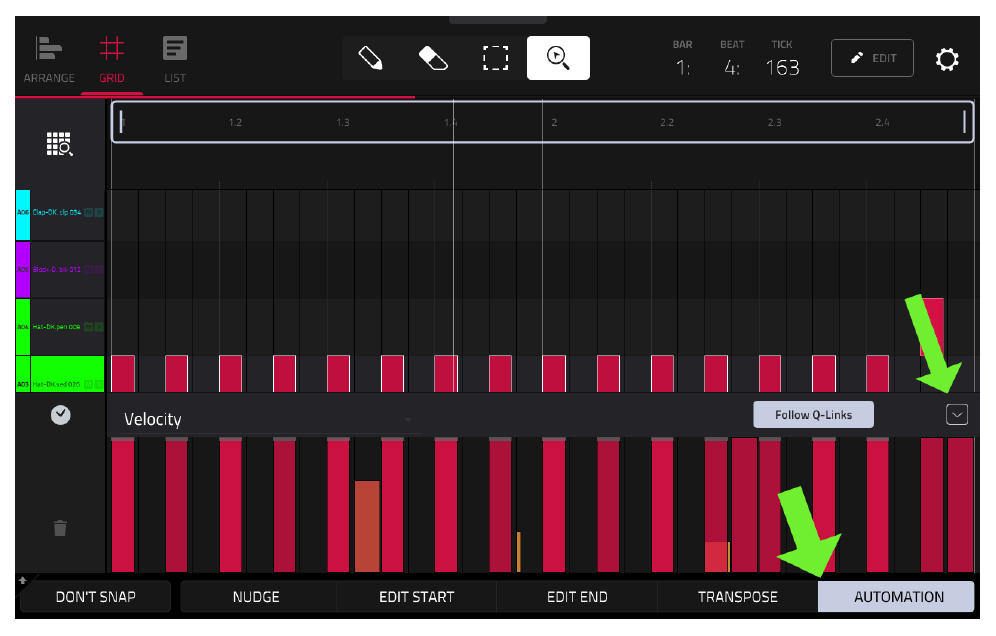Click the NUDGE button

[x=256, y=597]
